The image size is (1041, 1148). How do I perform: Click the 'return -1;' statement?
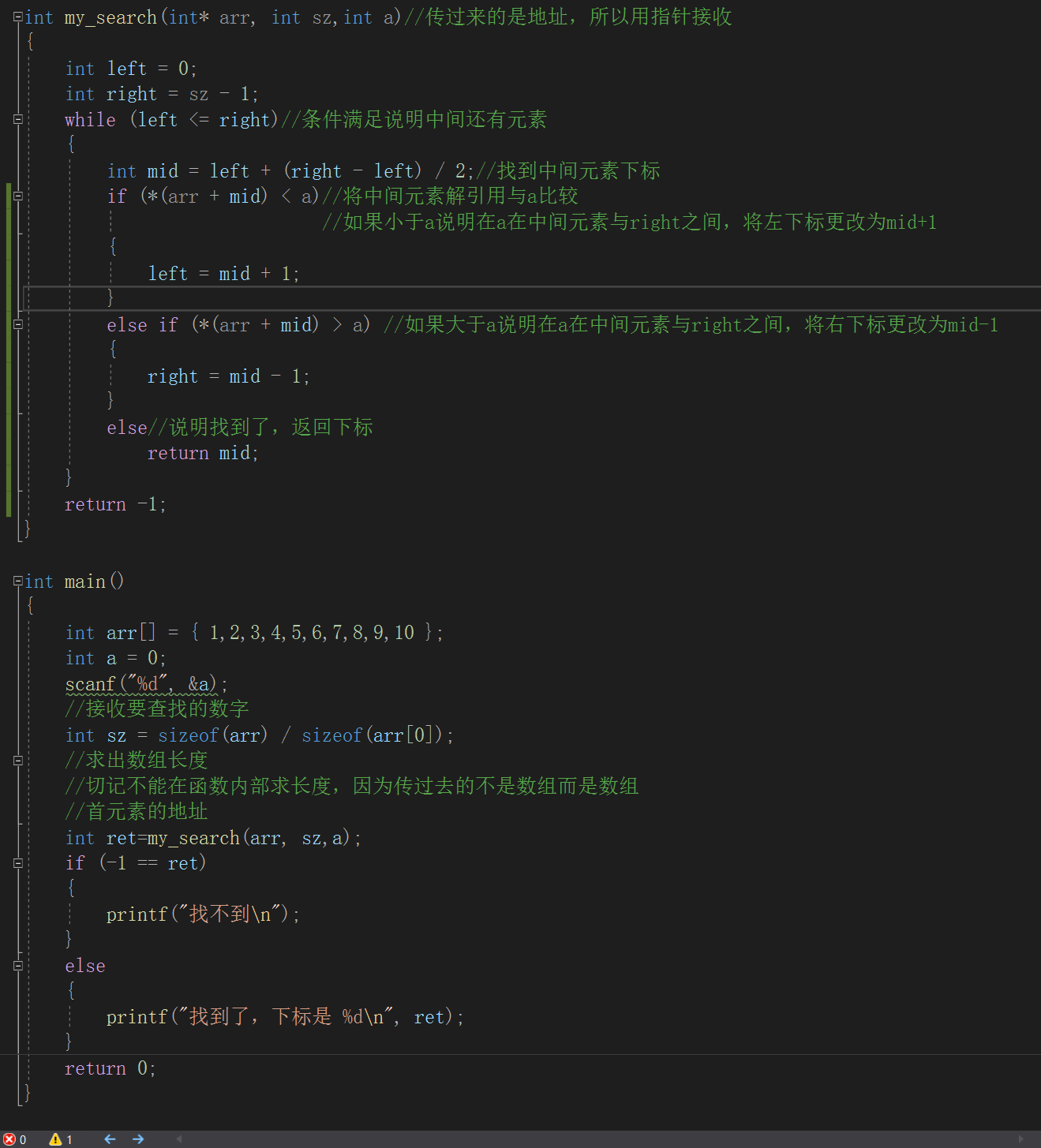pyautogui.click(x=115, y=504)
